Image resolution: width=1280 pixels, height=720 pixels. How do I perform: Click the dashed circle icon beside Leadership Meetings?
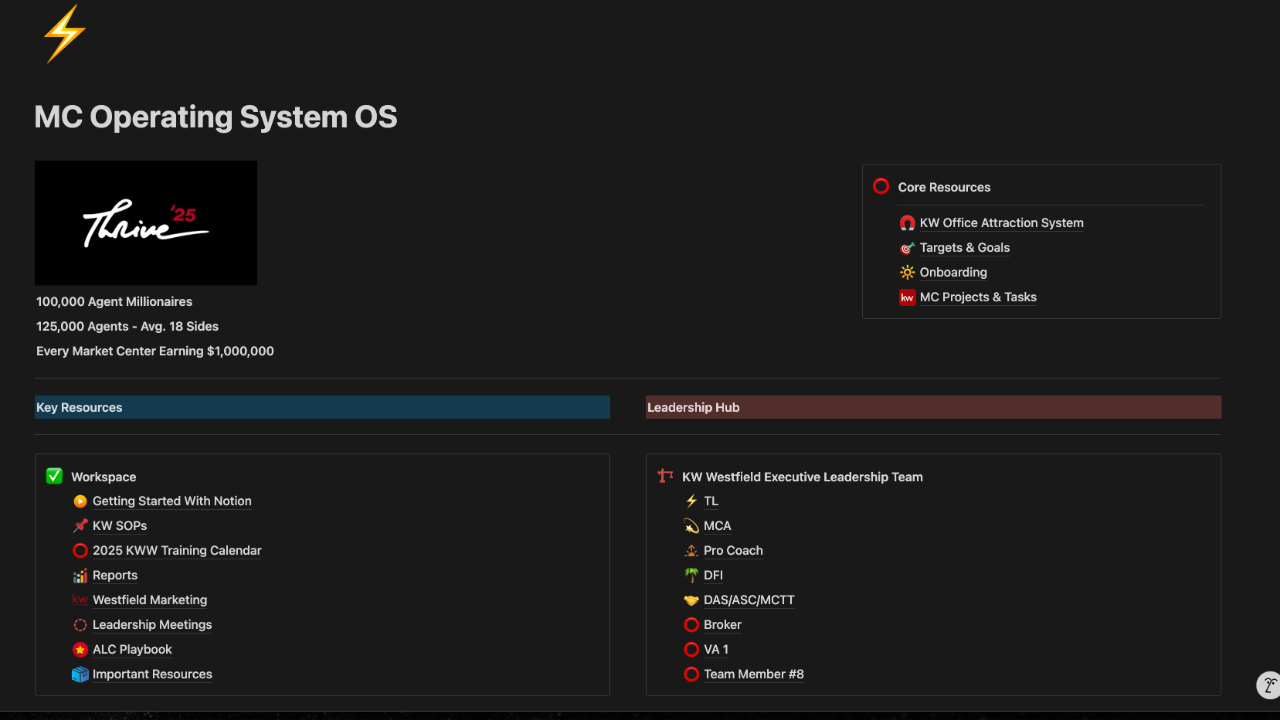pyautogui.click(x=80, y=625)
